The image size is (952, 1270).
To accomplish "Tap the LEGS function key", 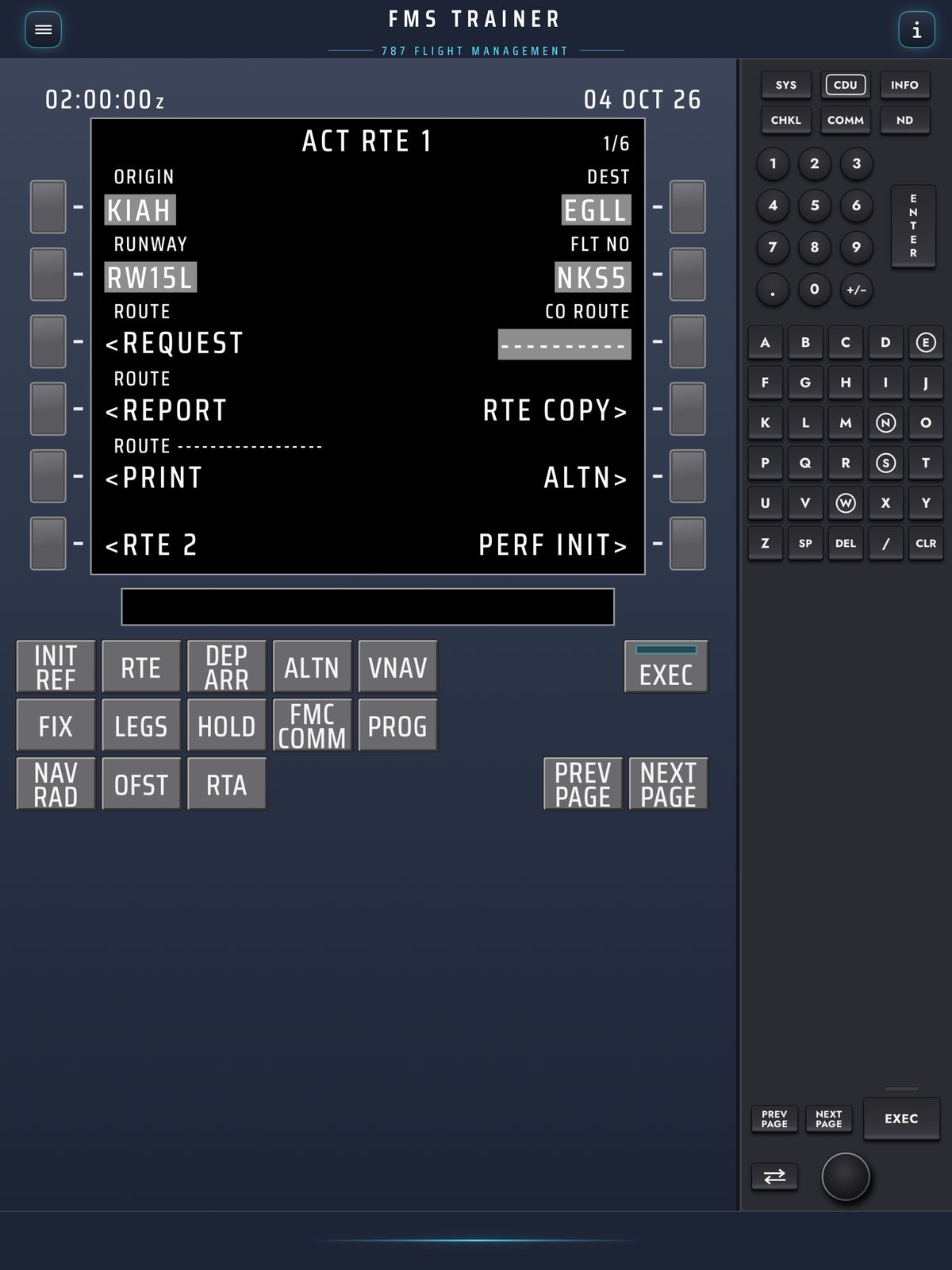I will [141, 725].
